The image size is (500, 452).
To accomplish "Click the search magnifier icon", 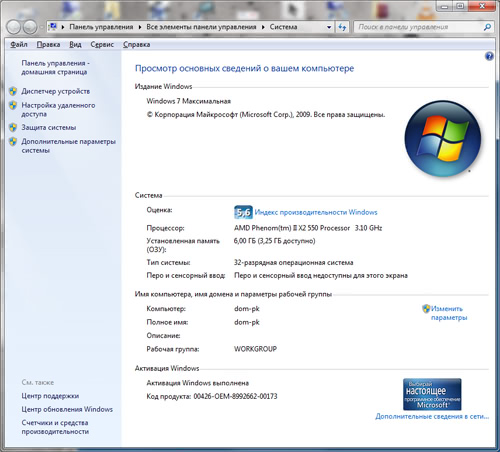I will (x=487, y=27).
